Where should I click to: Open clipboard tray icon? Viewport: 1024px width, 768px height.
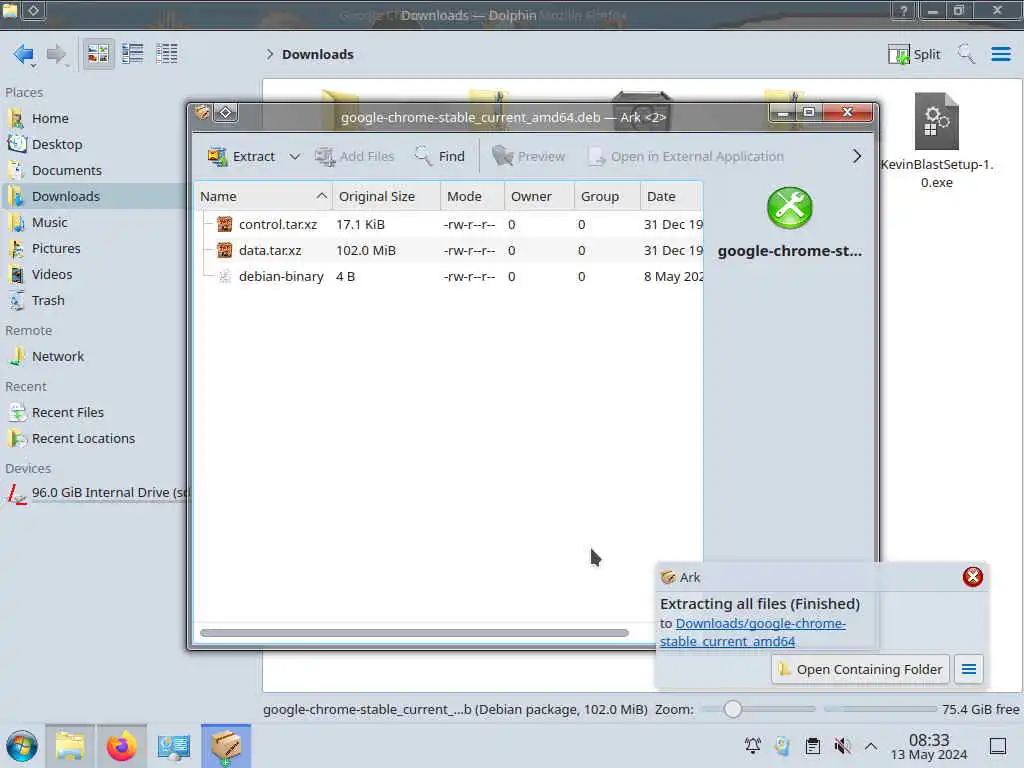point(812,746)
